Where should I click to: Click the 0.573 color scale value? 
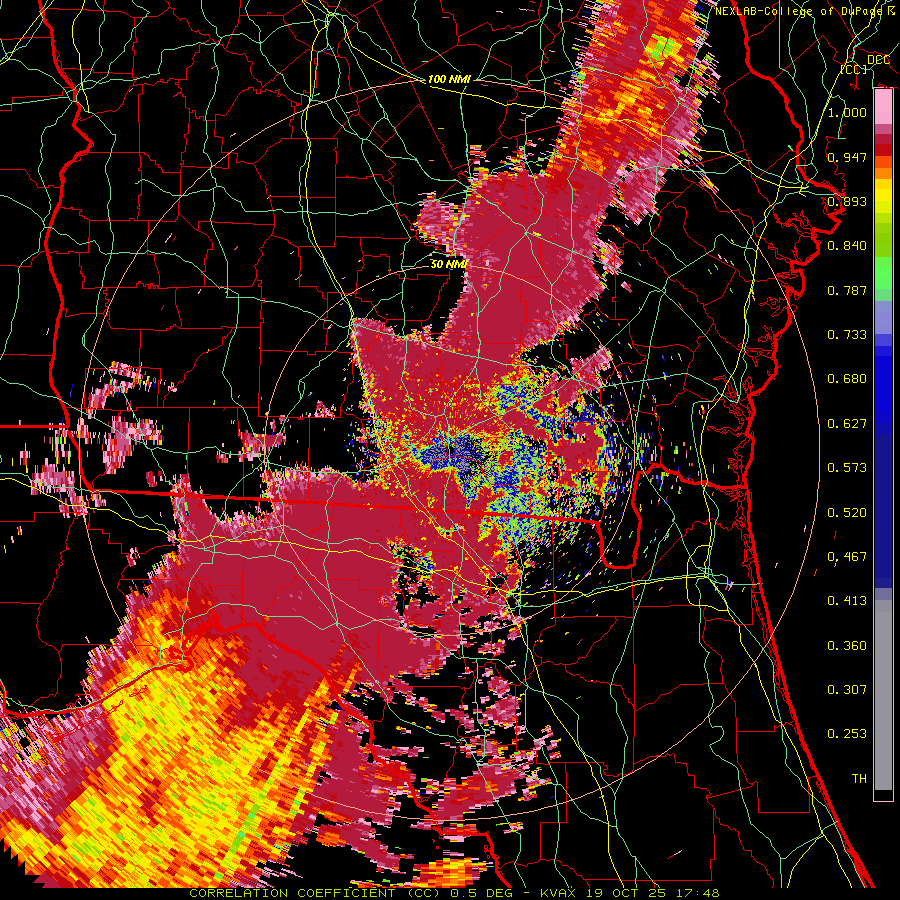click(847, 468)
